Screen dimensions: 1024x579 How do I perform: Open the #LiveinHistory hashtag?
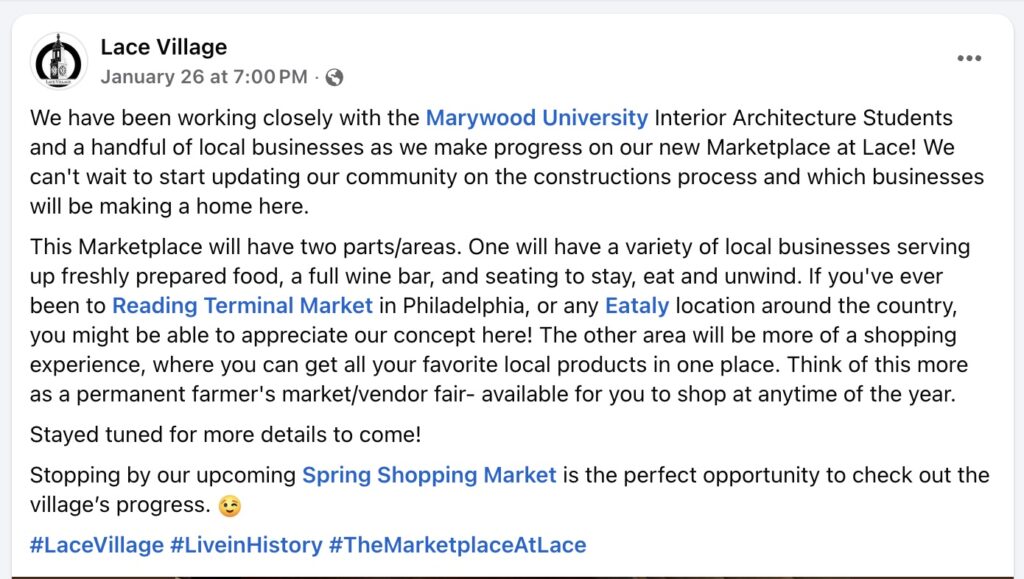(x=246, y=546)
